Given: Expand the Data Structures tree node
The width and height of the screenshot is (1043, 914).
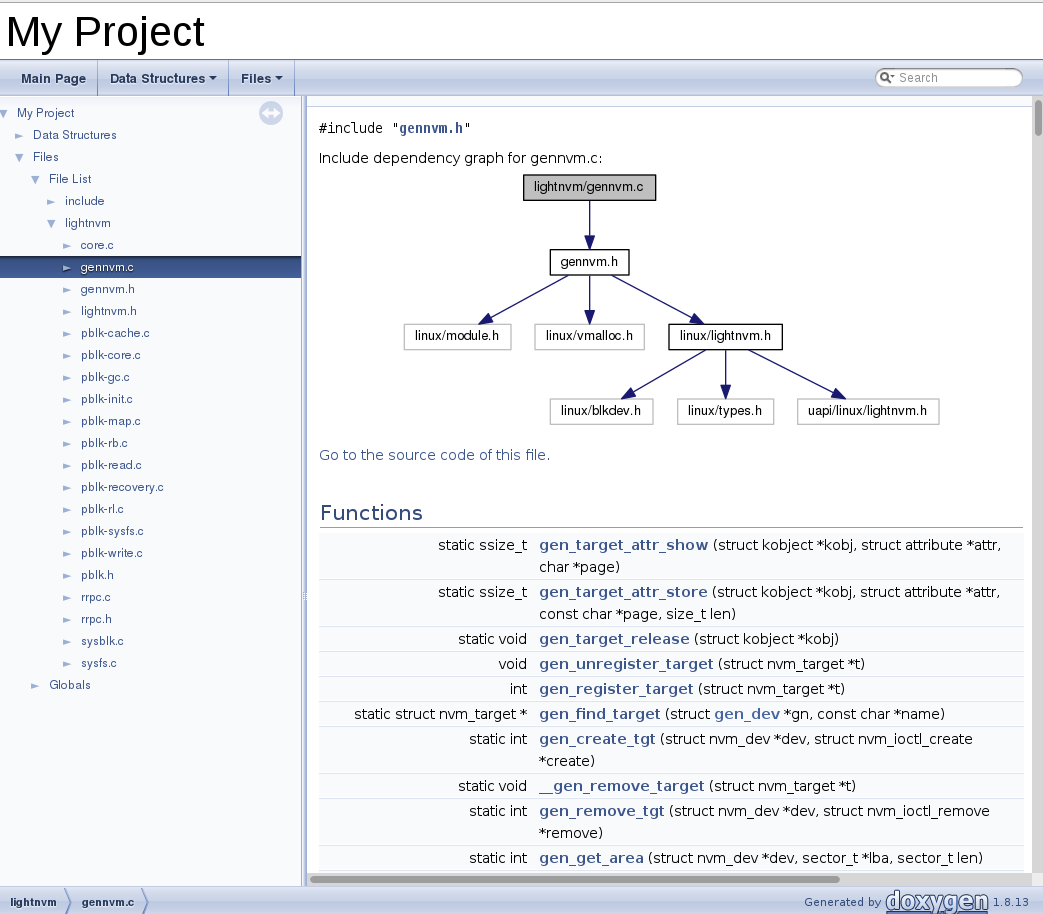Looking at the screenshot, I should pyautogui.click(x=19, y=136).
